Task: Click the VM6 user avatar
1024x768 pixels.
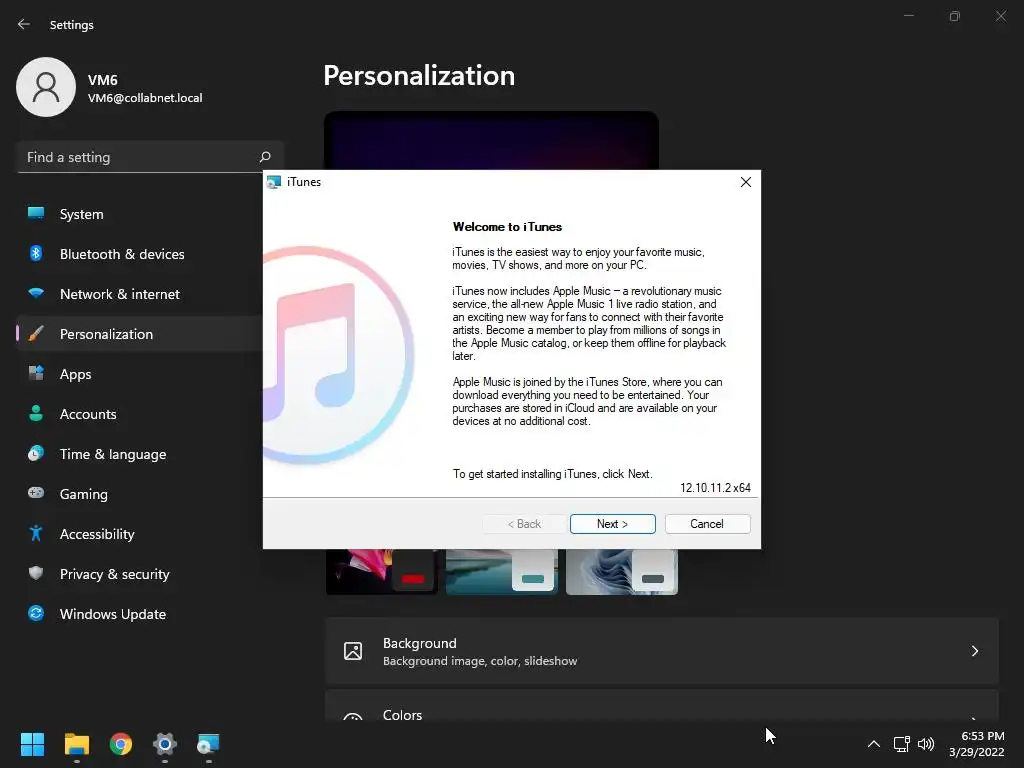Action: point(46,87)
